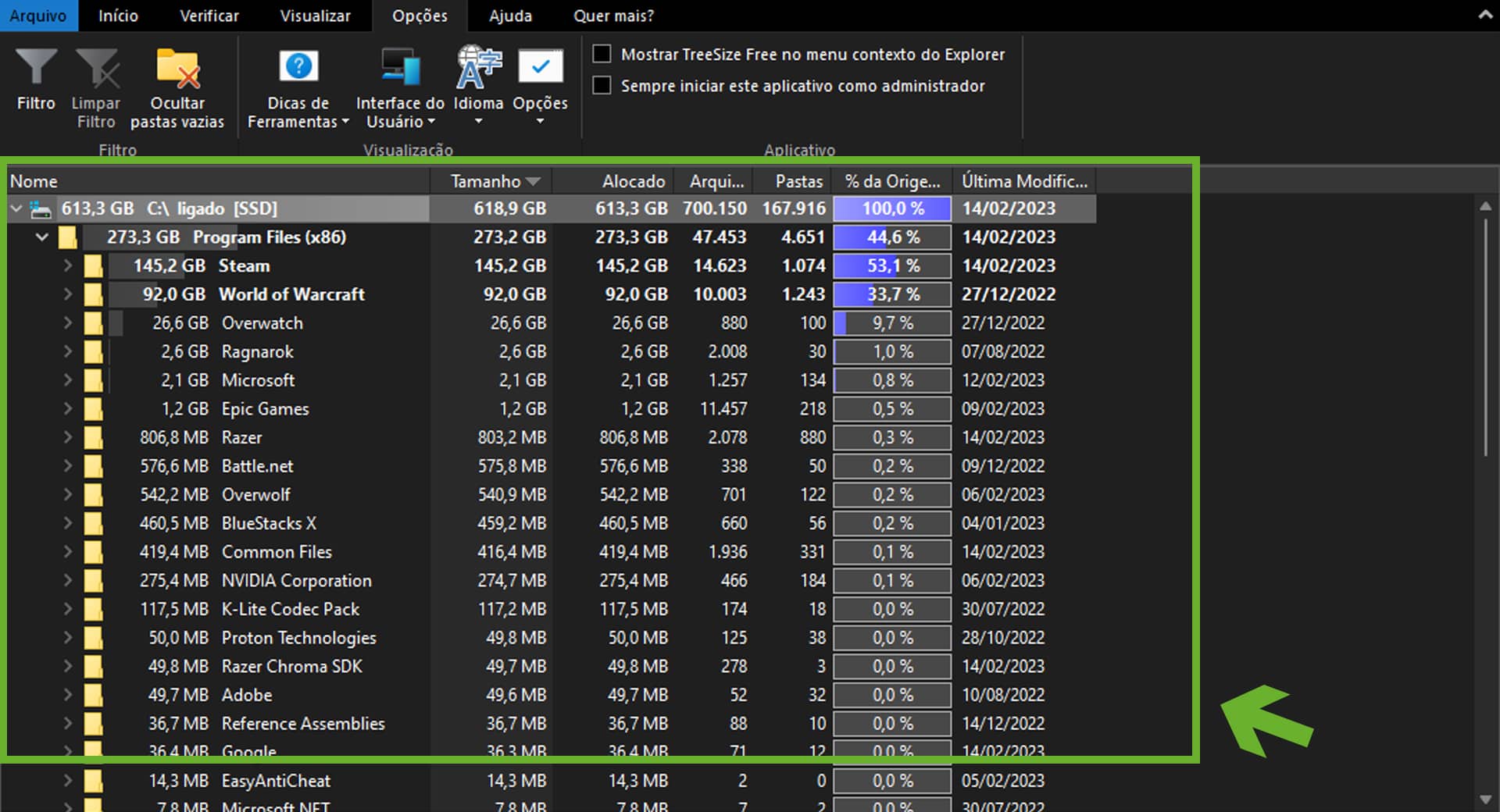Enable Sempre iniciar como administrador checkbox

[x=602, y=85]
